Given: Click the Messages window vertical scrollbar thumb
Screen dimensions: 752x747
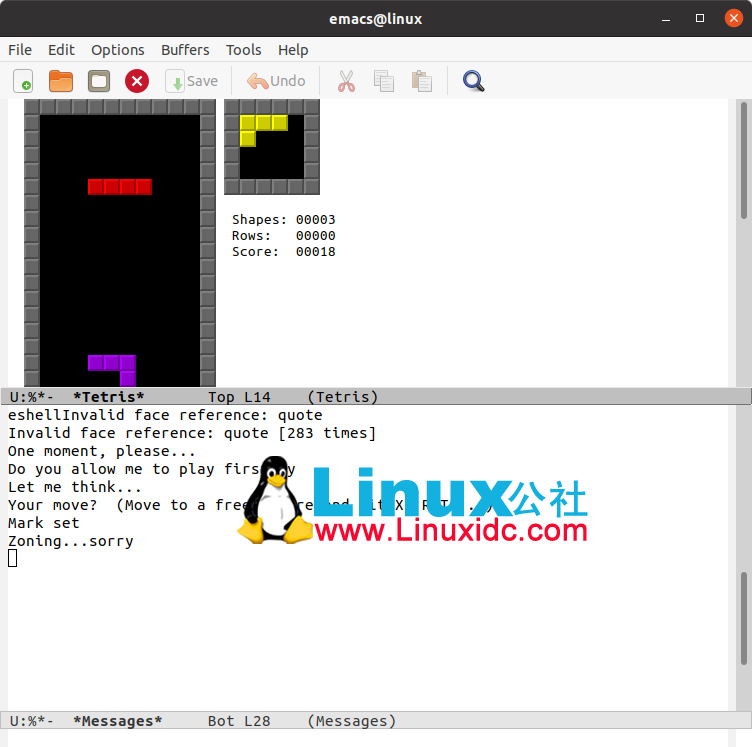Looking at the screenshot, I should (x=744, y=619).
